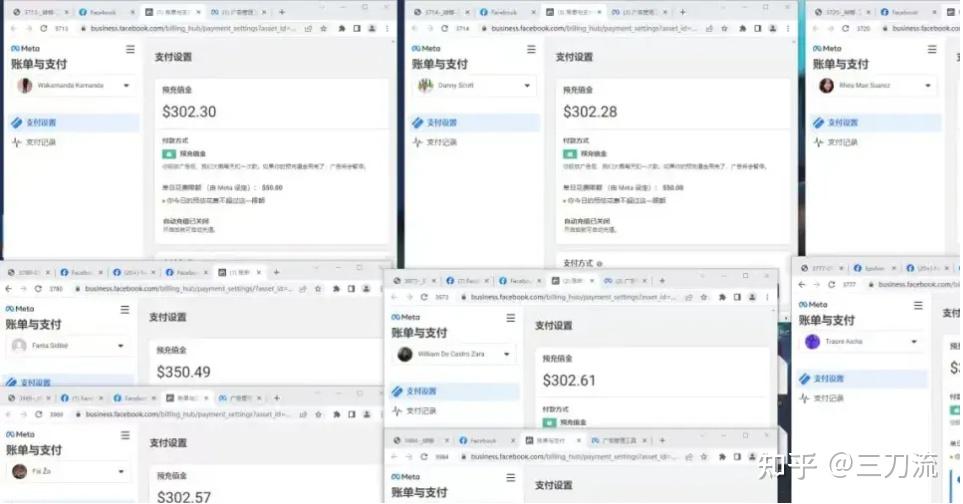Reload the page in Traore Aicha window
The width and height of the screenshot is (963, 504).
coord(832,284)
